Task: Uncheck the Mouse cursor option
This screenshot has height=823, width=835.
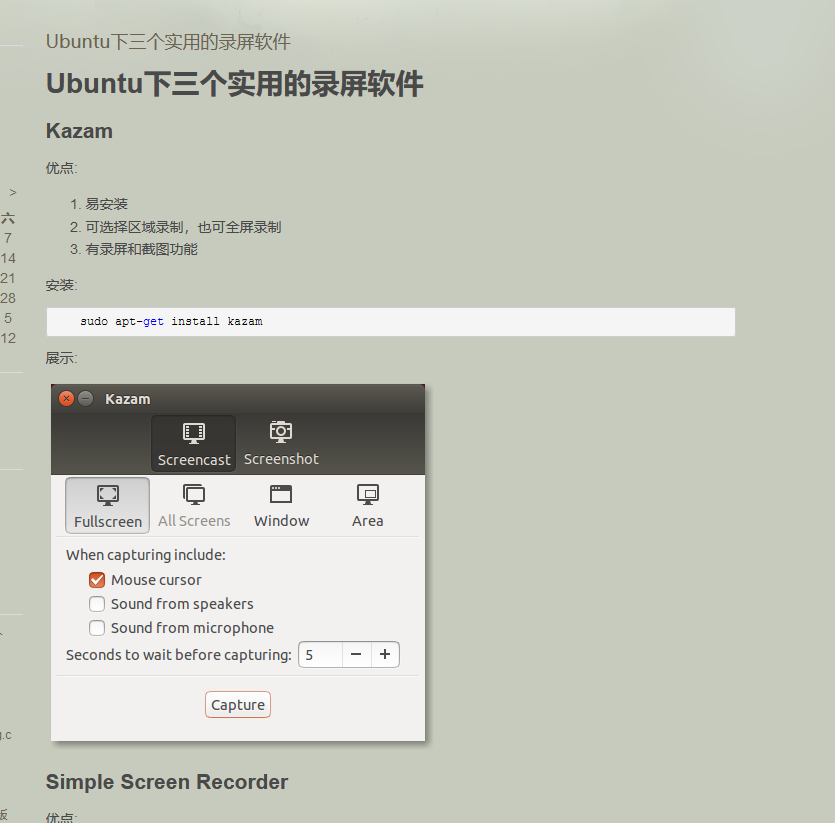Action: pyautogui.click(x=97, y=579)
